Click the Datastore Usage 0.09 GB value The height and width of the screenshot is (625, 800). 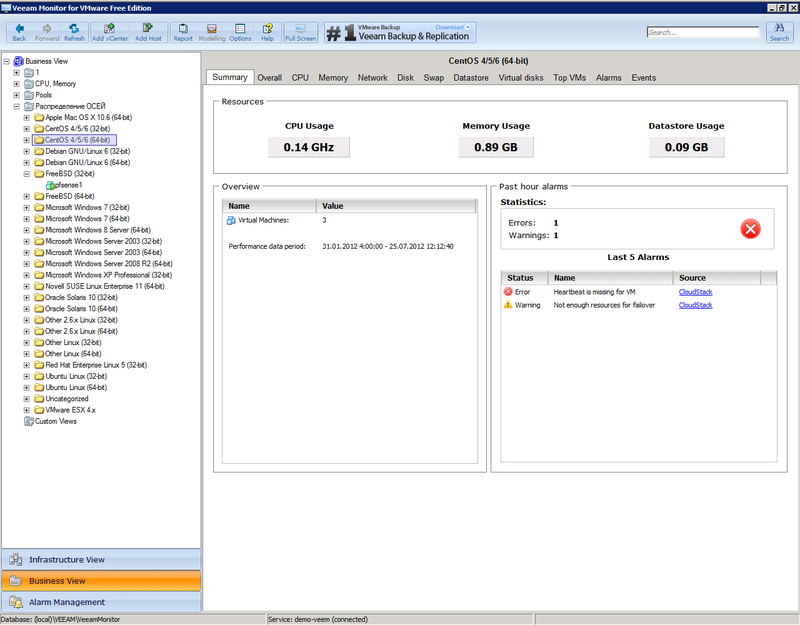coord(686,147)
